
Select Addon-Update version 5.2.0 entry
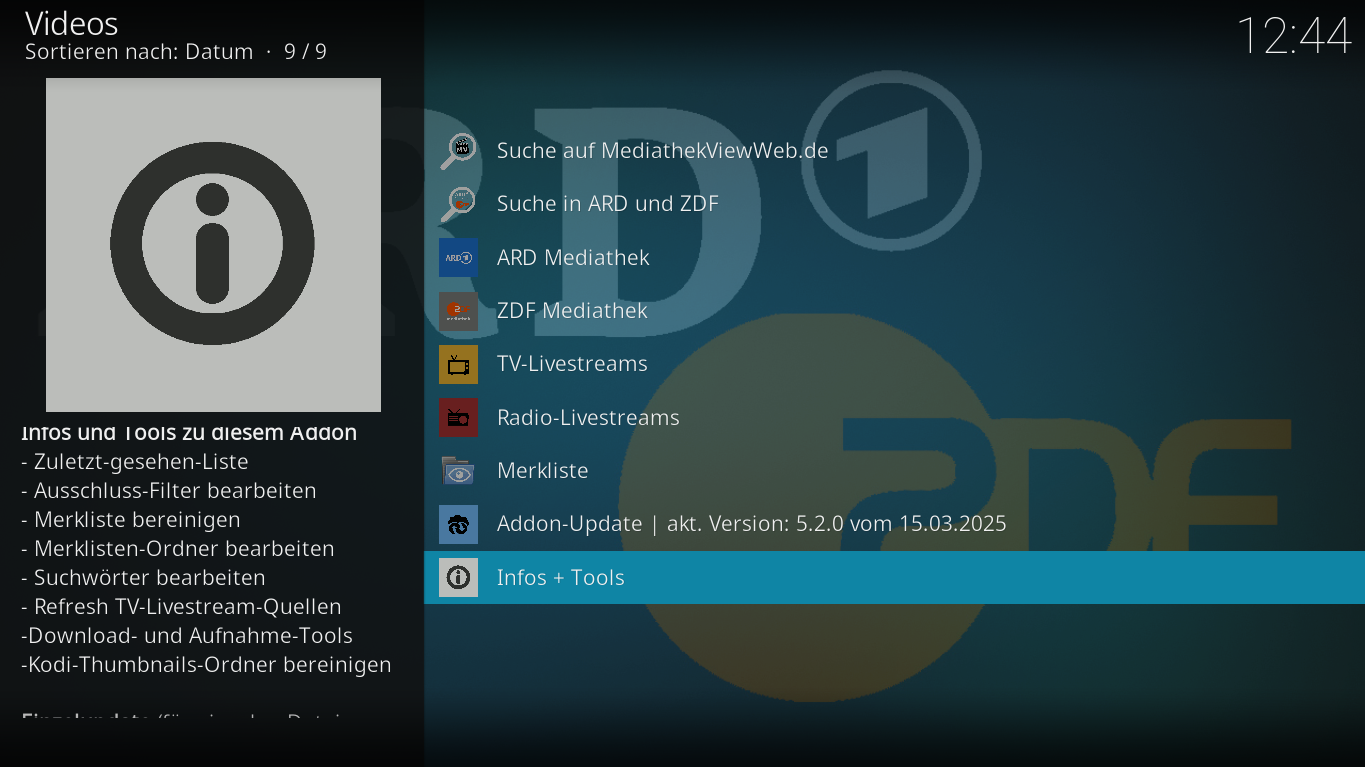(894, 524)
